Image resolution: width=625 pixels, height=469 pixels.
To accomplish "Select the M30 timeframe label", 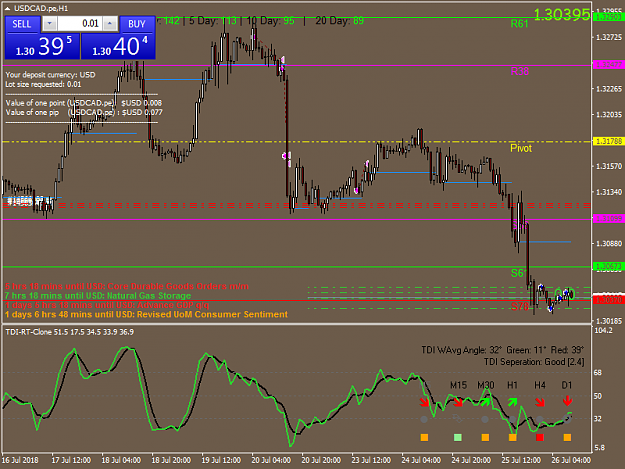I will pos(485,385).
